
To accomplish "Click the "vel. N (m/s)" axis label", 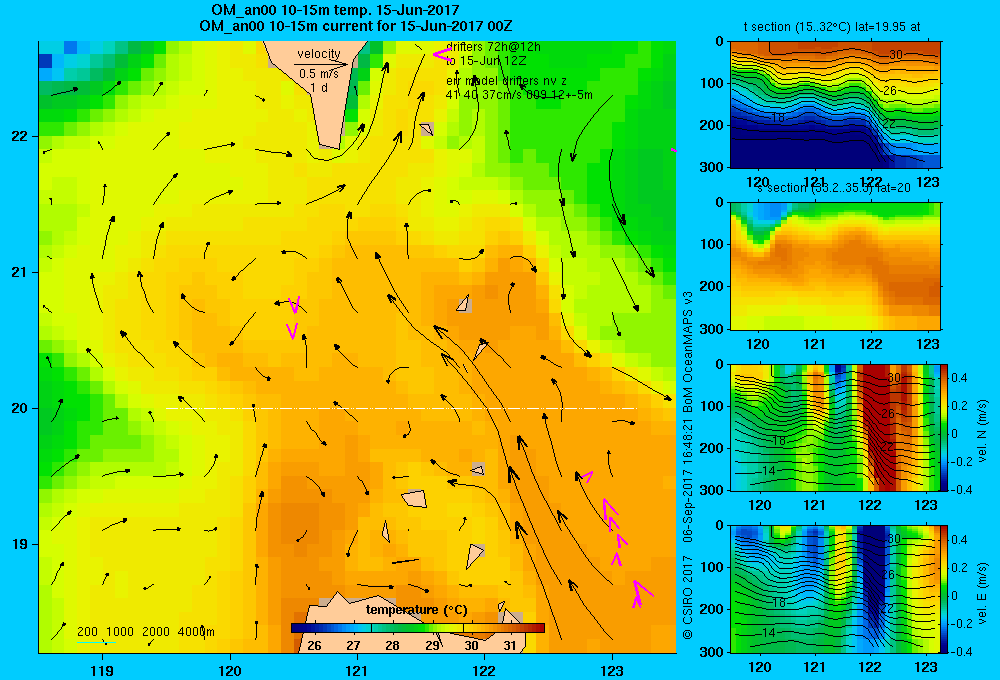I will pos(982,431).
